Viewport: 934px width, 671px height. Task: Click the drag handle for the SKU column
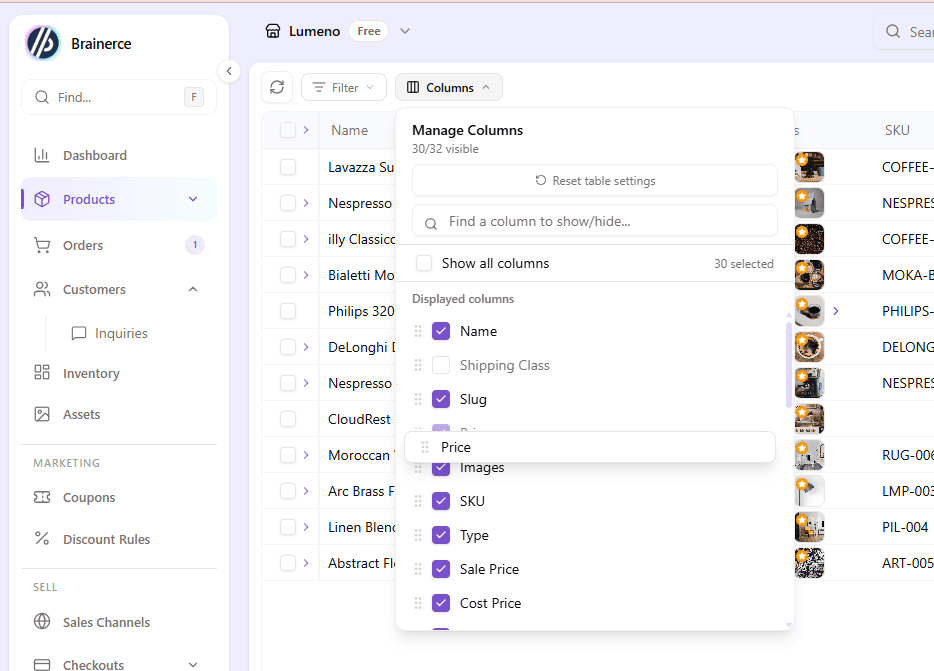point(418,501)
